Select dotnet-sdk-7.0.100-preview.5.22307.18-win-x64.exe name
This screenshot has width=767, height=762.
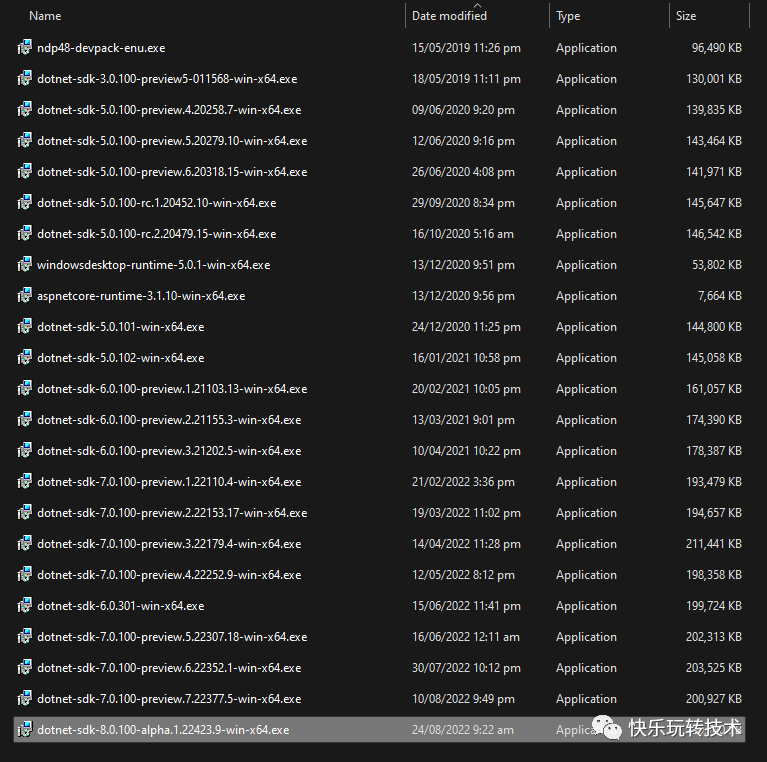pyautogui.click(x=172, y=637)
